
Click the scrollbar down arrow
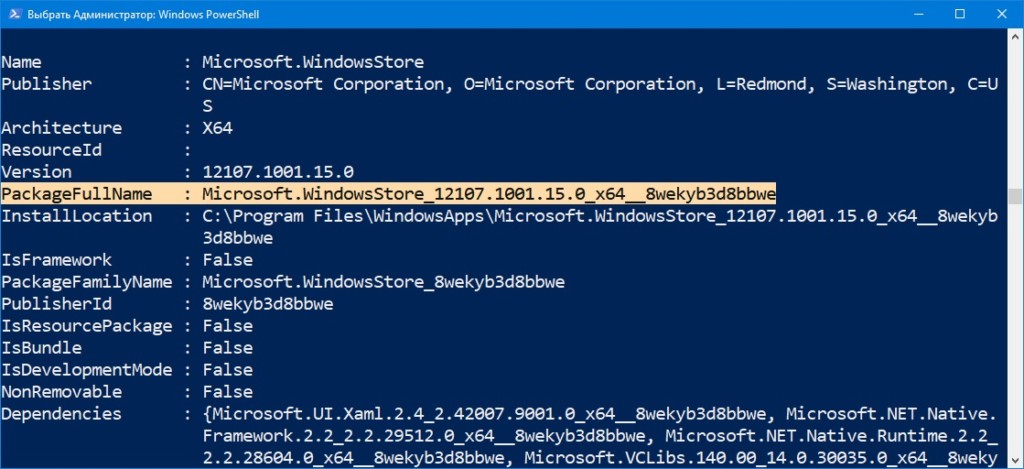(x=1015, y=460)
